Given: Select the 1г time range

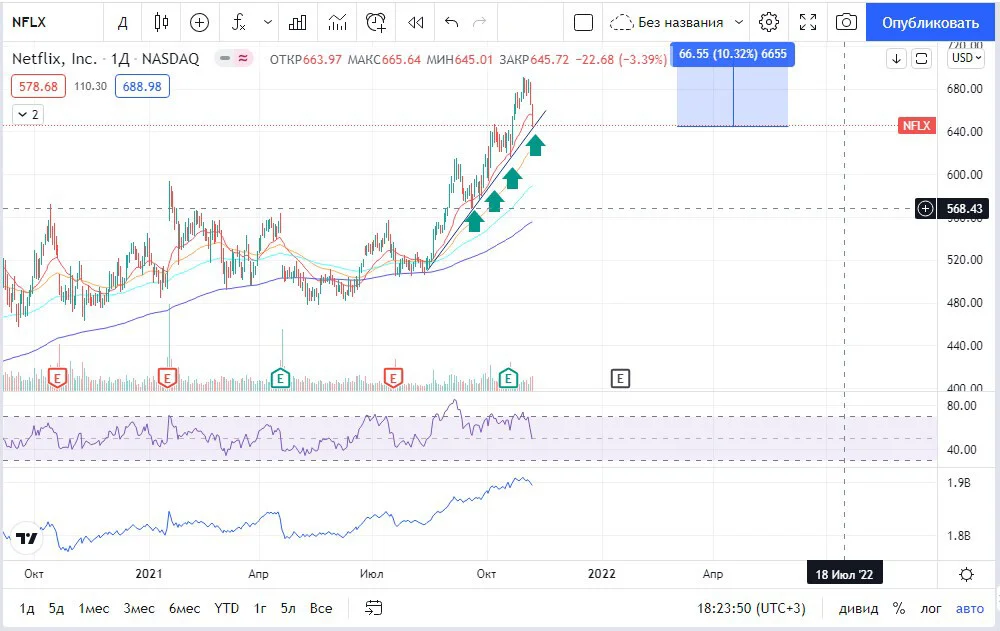Looking at the screenshot, I should (260, 608).
